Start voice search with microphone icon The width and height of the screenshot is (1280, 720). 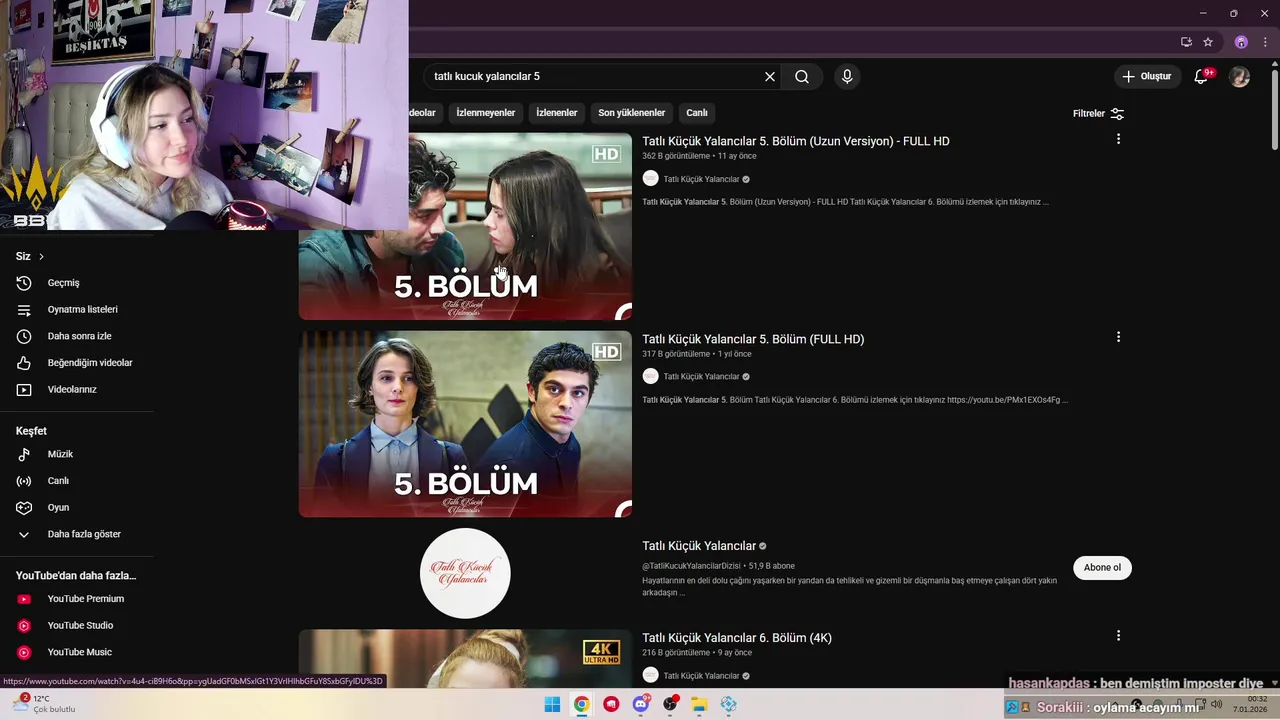(x=847, y=77)
